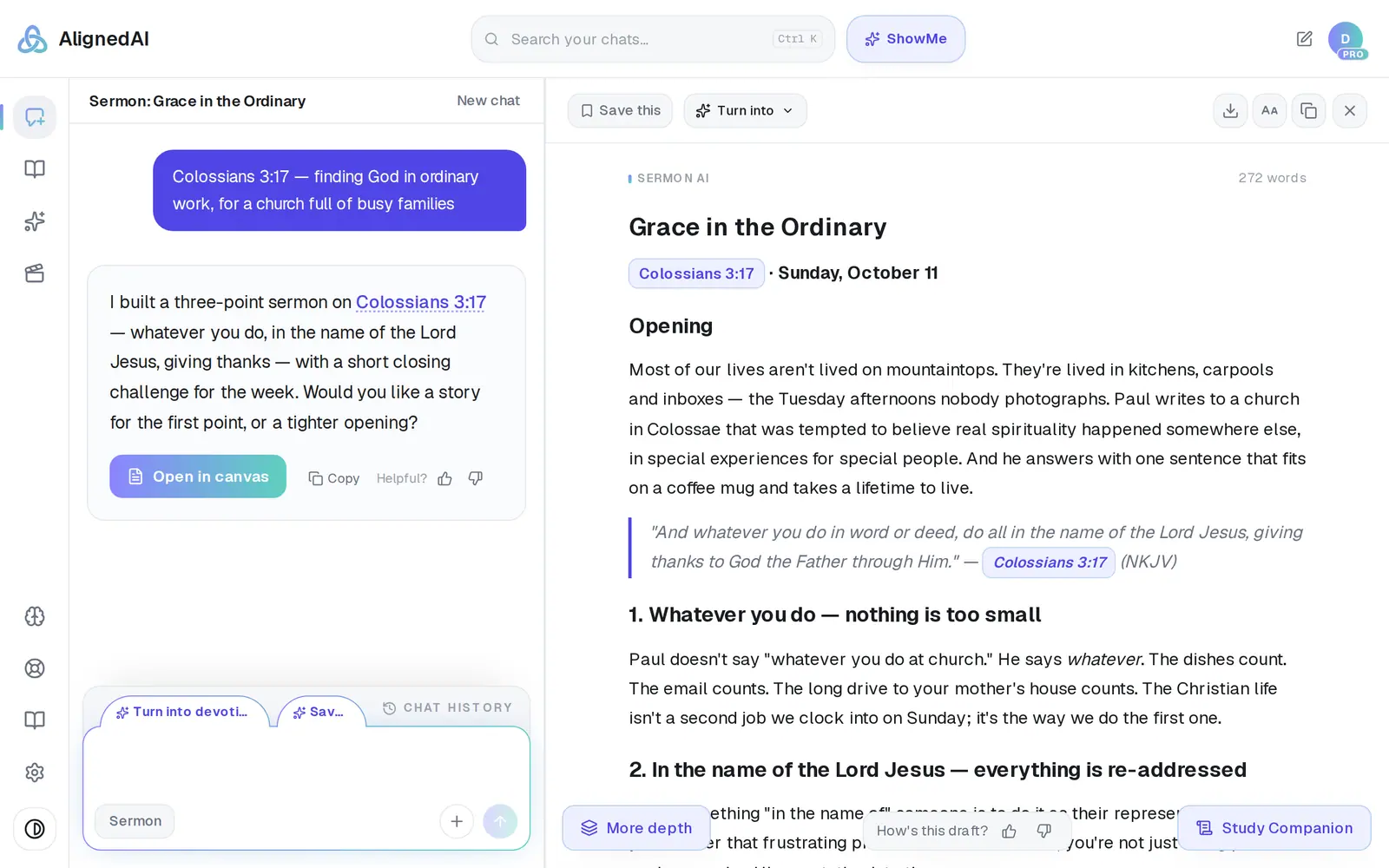Click the plus attachment button
The image size is (1389, 868).
point(457,821)
